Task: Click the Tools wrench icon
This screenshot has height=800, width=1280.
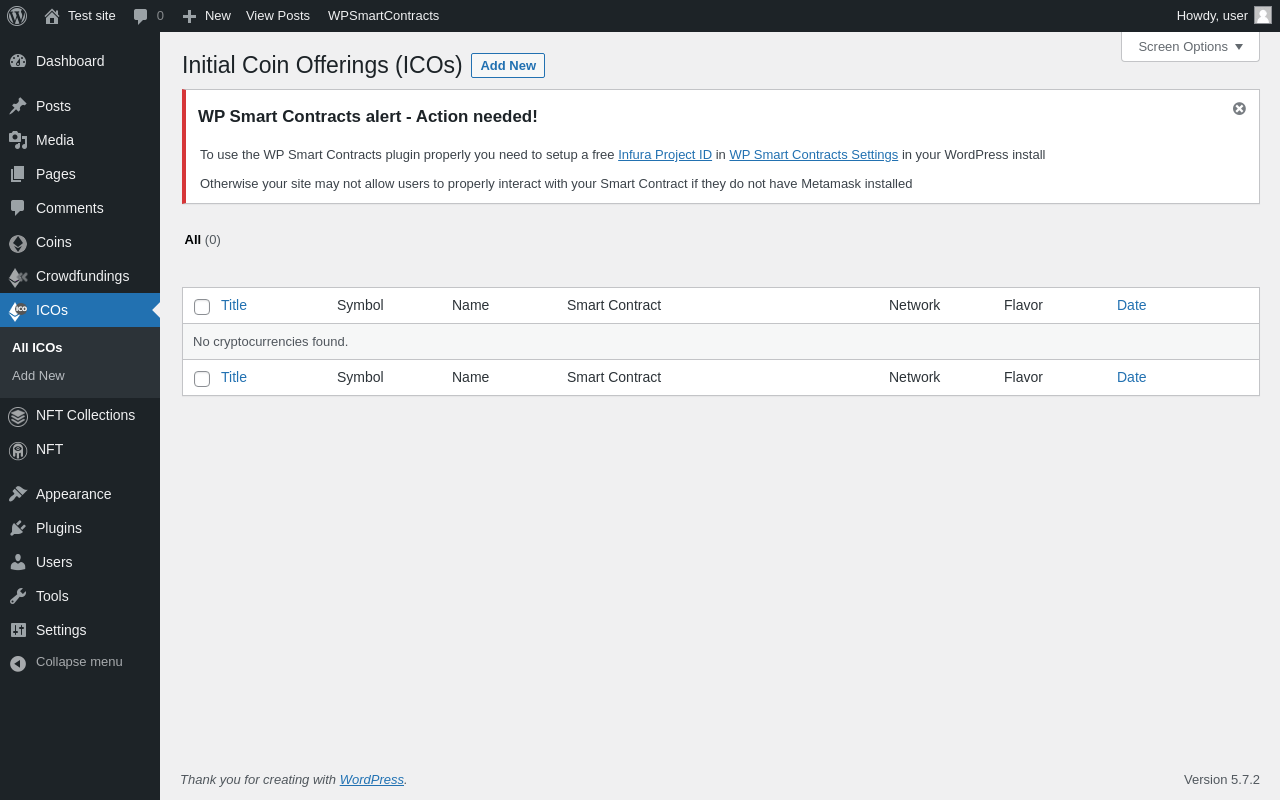Action: (18, 596)
